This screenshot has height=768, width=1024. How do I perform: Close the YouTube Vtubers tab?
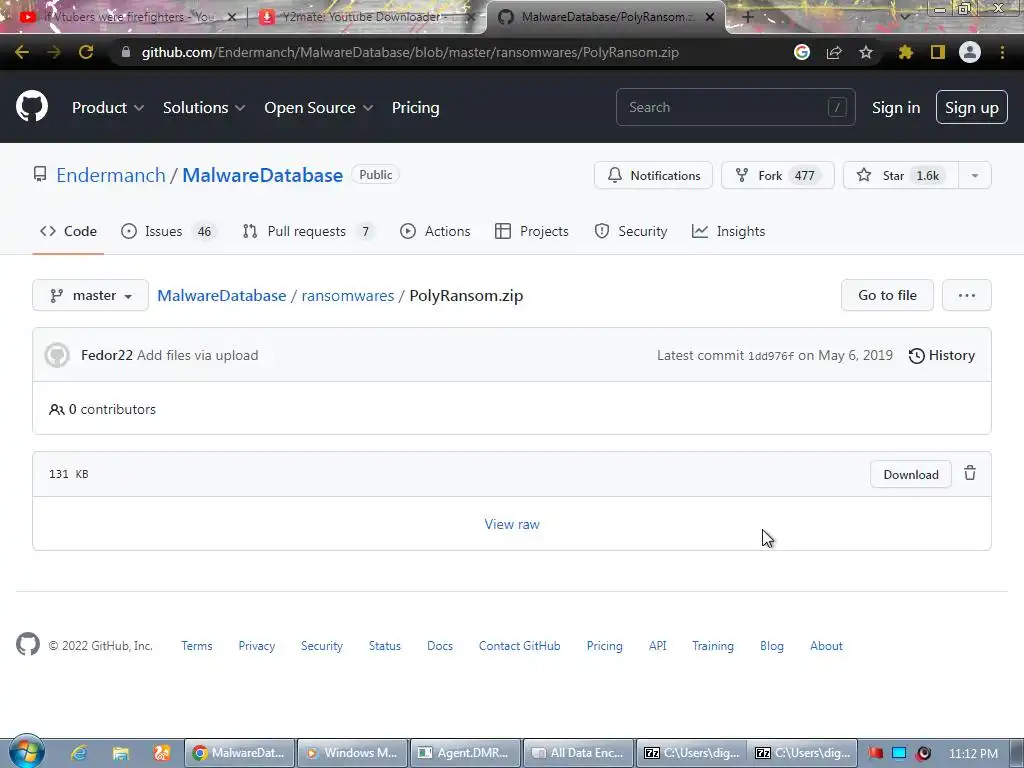(x=231, y=17)
